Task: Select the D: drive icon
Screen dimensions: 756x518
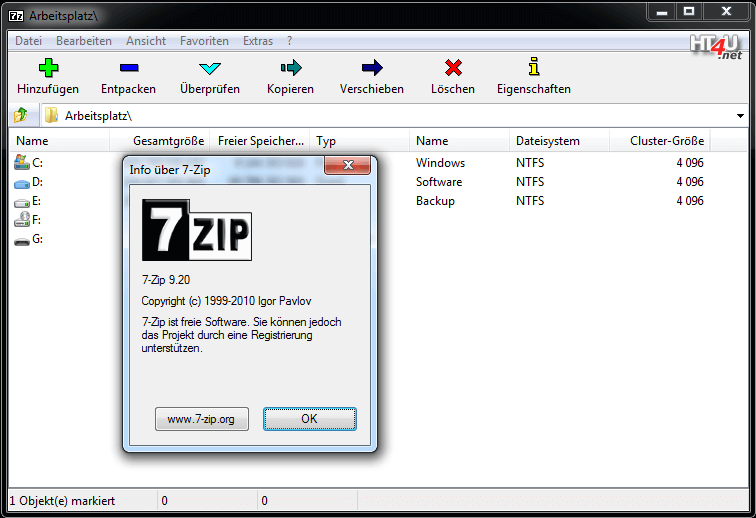Action: pyautogui.click(x=22, y=183)
